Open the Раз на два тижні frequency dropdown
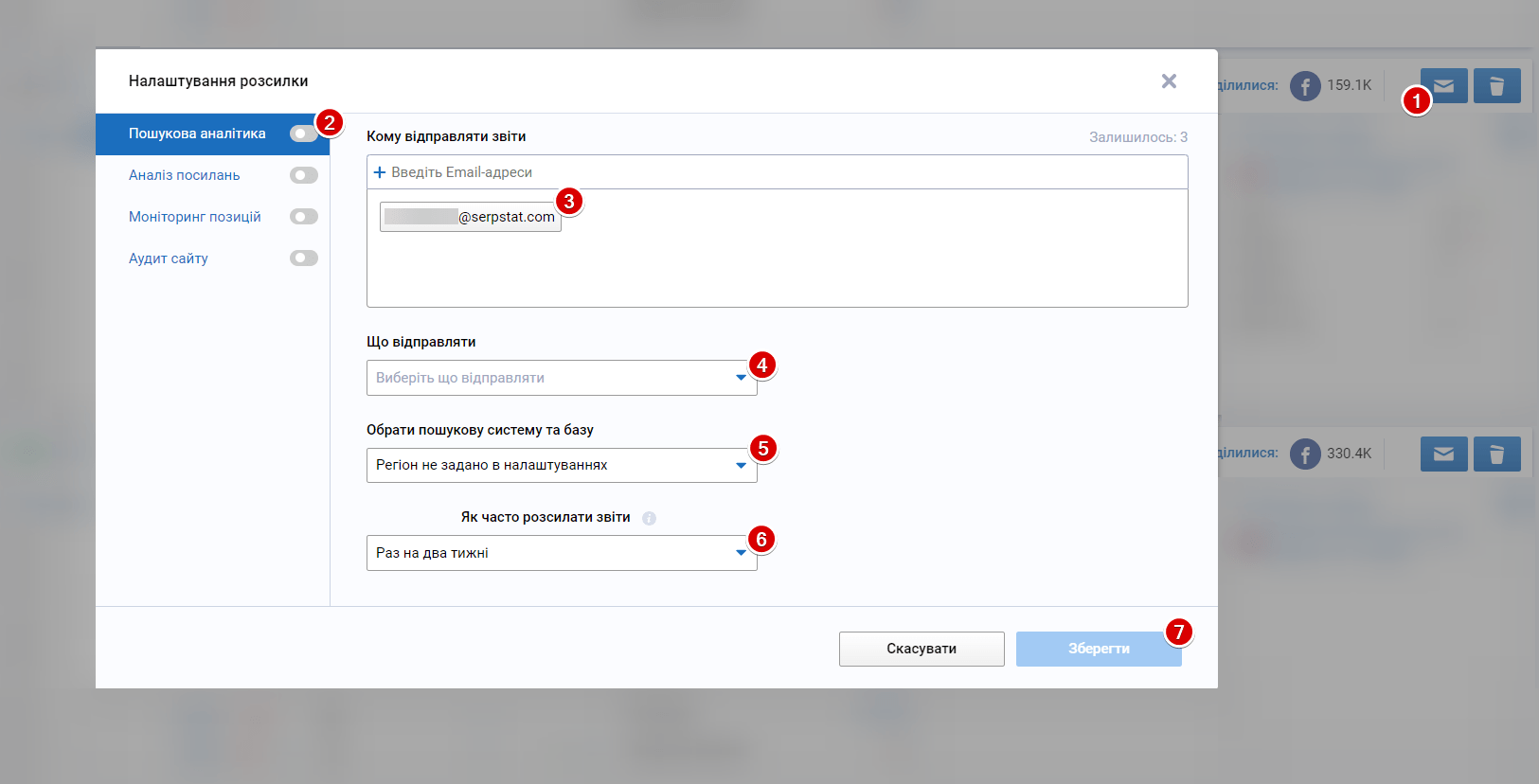 point(561,553)
